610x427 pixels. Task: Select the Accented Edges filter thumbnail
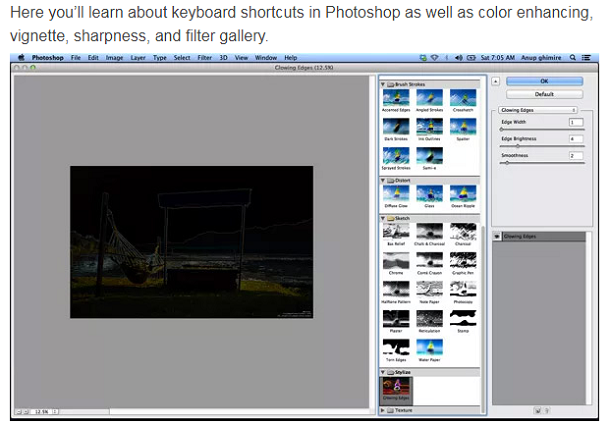tap(398, 101)
